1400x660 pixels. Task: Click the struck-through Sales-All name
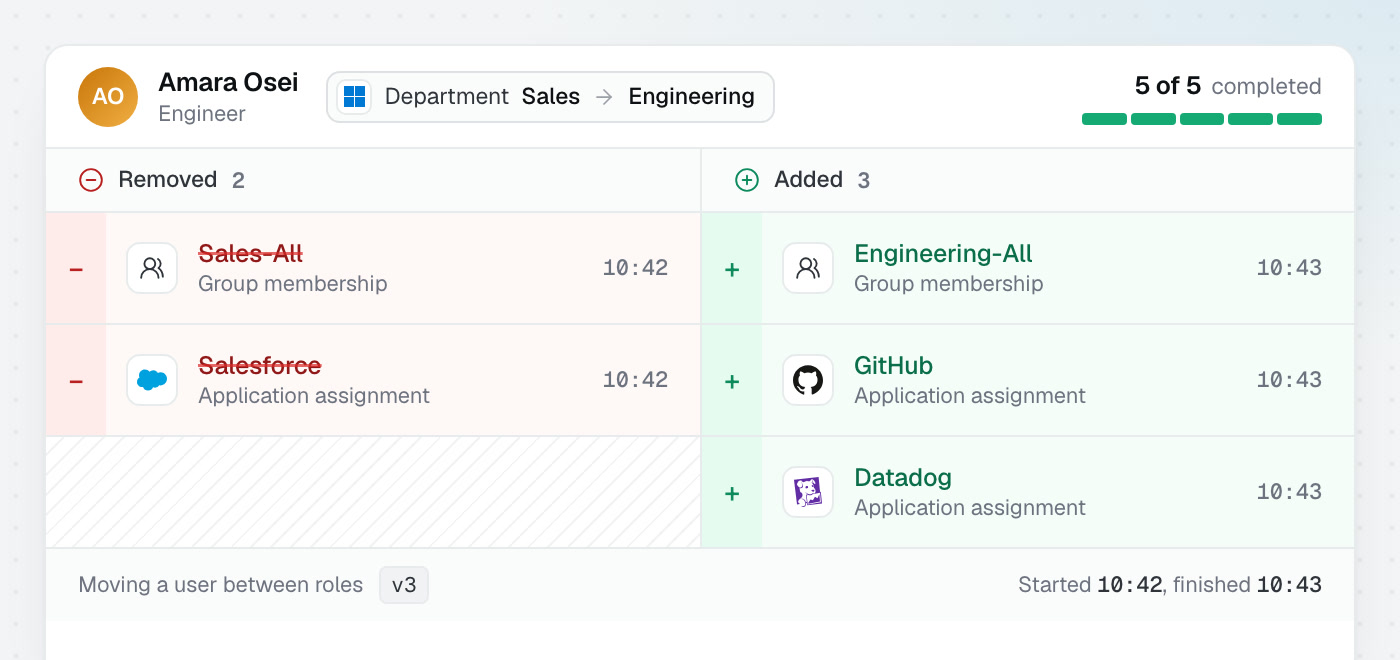click(x=250, y=254)
